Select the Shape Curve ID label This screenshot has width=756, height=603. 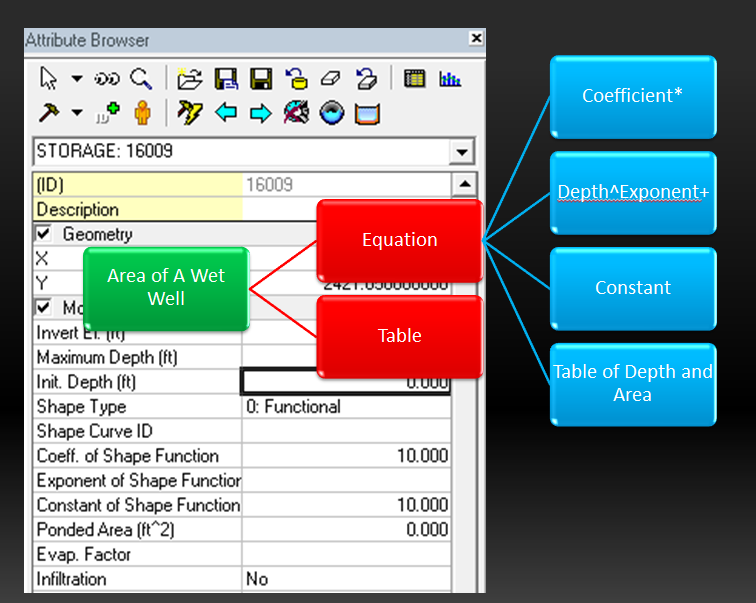coord(94,431)
